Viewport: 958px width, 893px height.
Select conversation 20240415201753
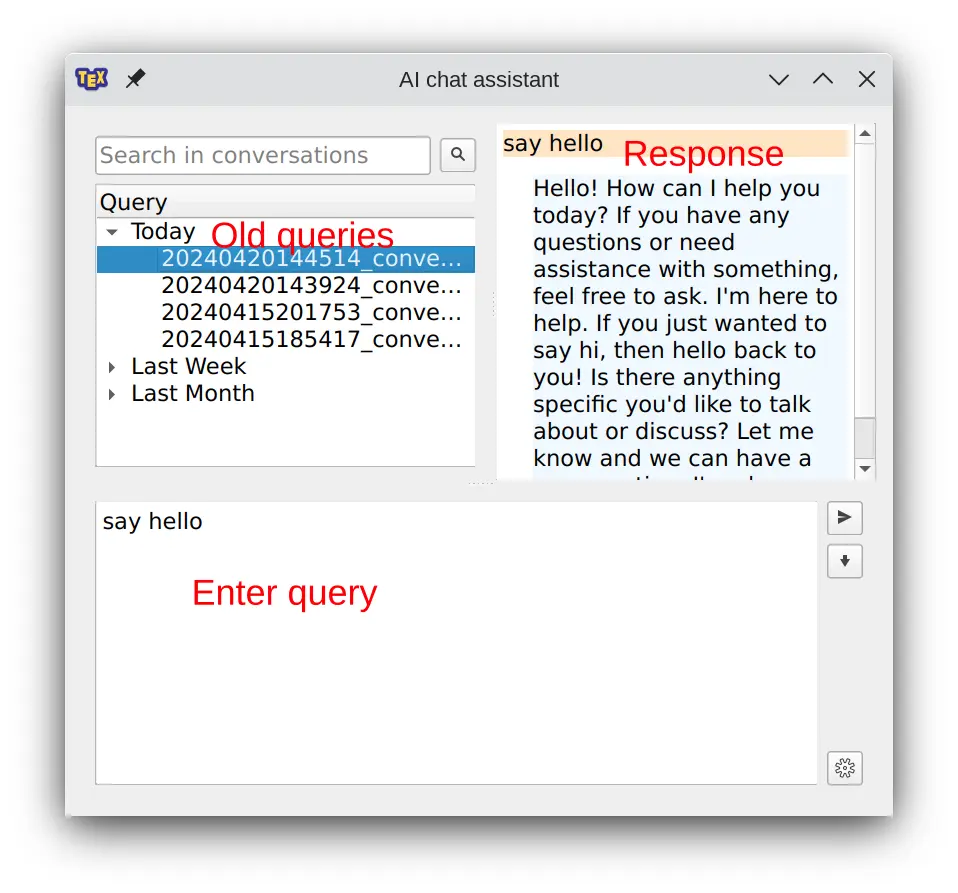tap(310, 313)
